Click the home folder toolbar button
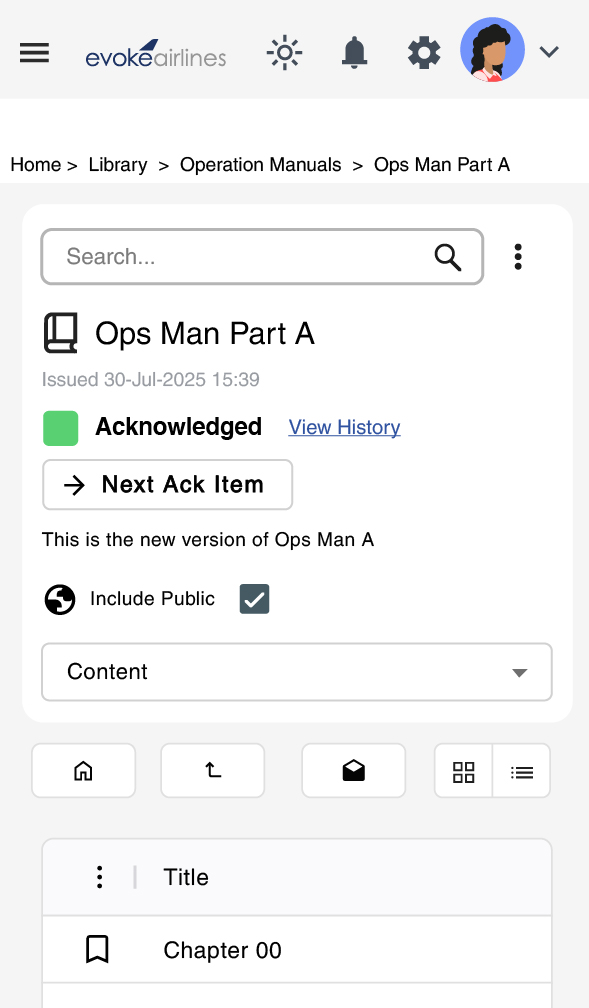 coord(84,770)
